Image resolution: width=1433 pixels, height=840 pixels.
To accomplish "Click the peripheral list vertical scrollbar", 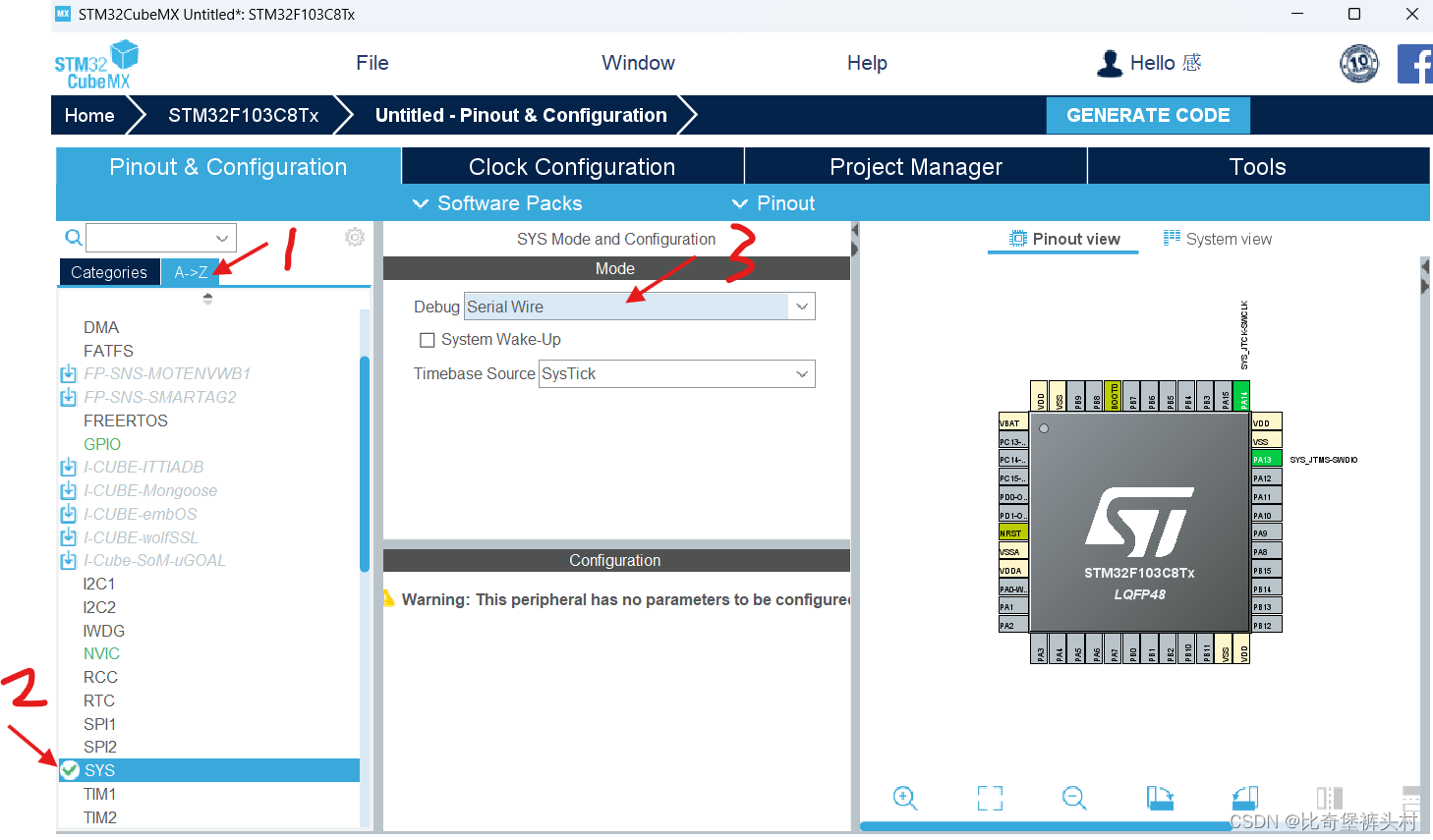I will 365,464.
